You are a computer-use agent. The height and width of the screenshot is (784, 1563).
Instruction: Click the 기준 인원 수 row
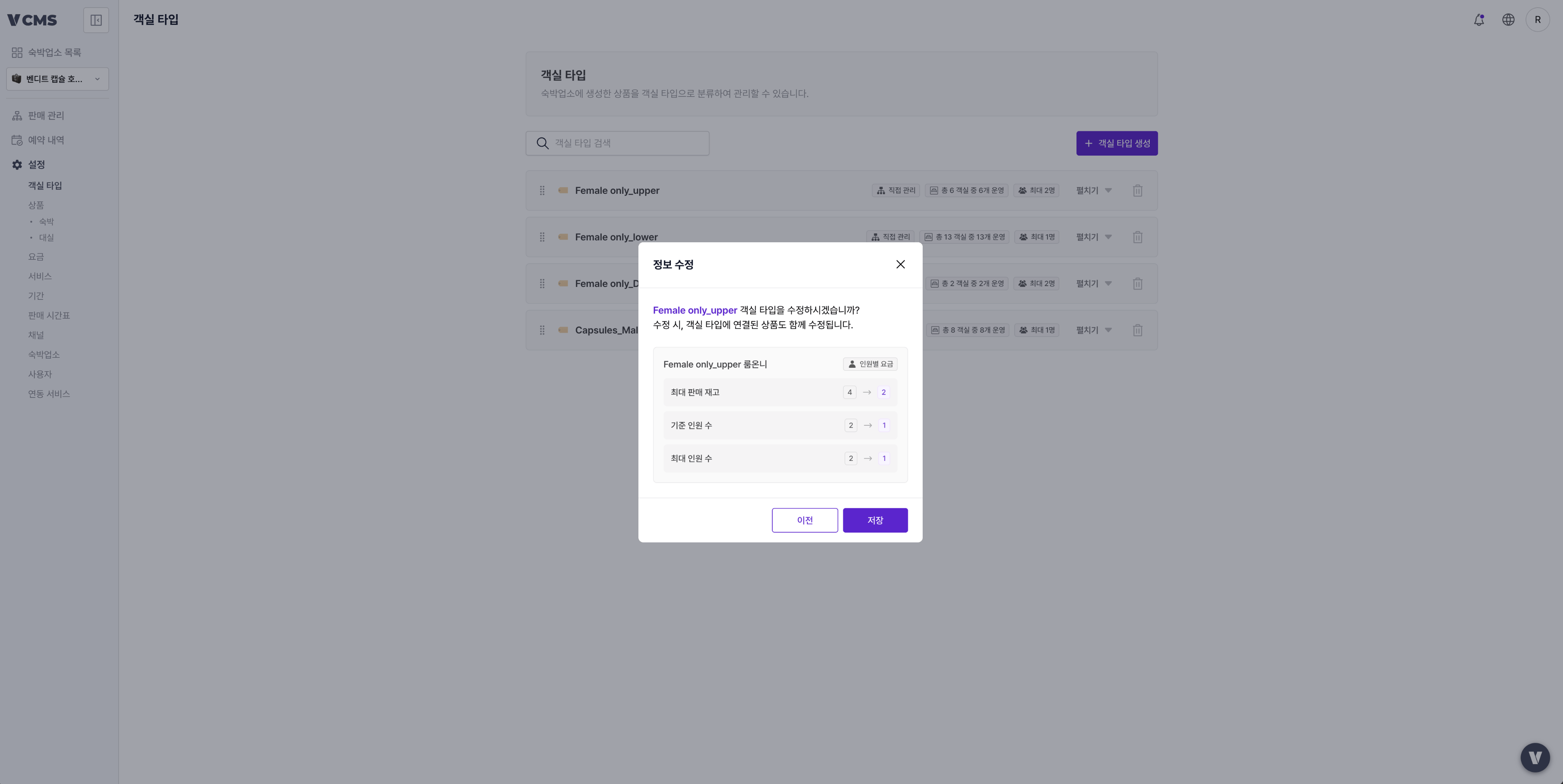(x=780, y=425)
